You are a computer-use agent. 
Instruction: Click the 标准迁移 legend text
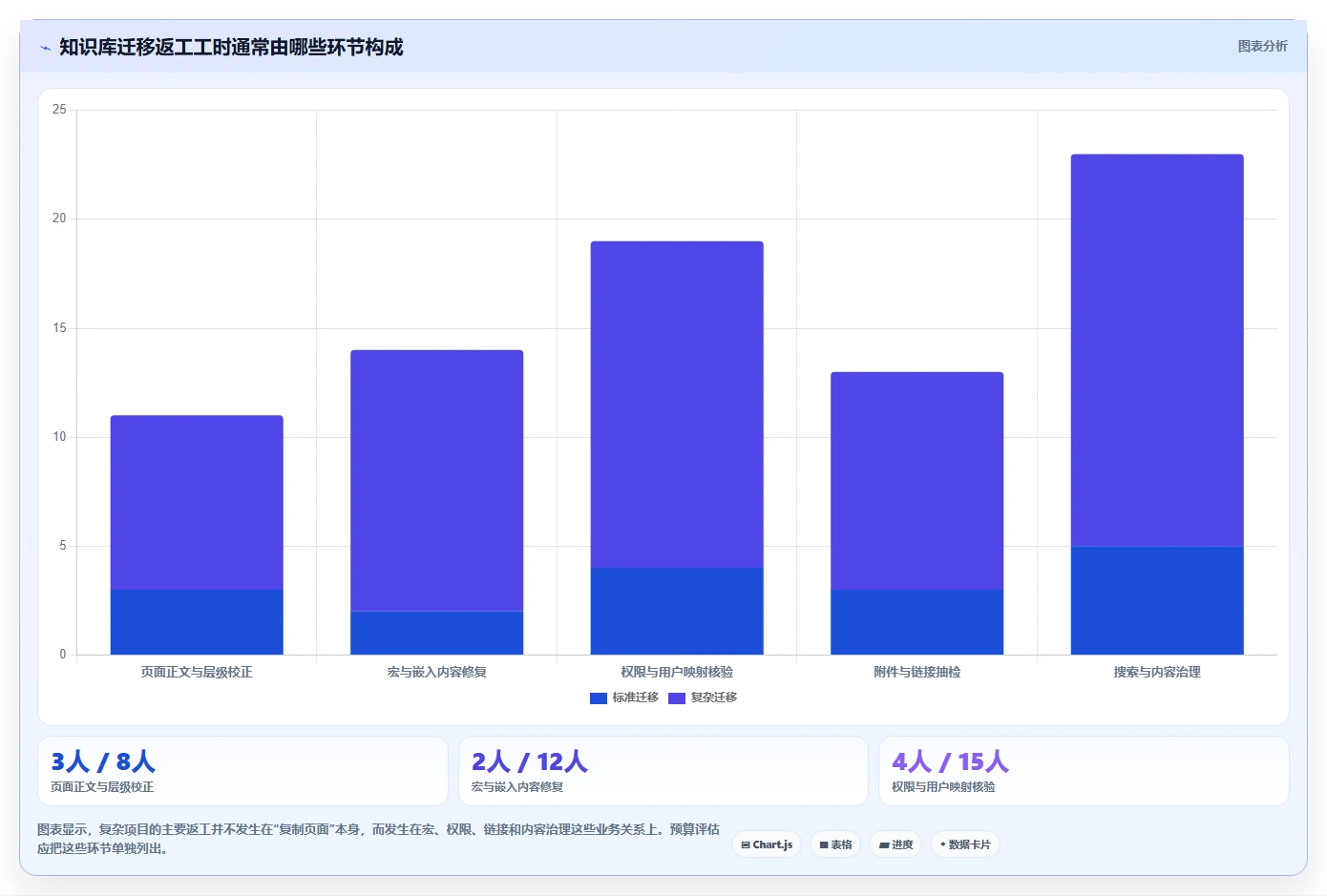click(x=636, y=698)
